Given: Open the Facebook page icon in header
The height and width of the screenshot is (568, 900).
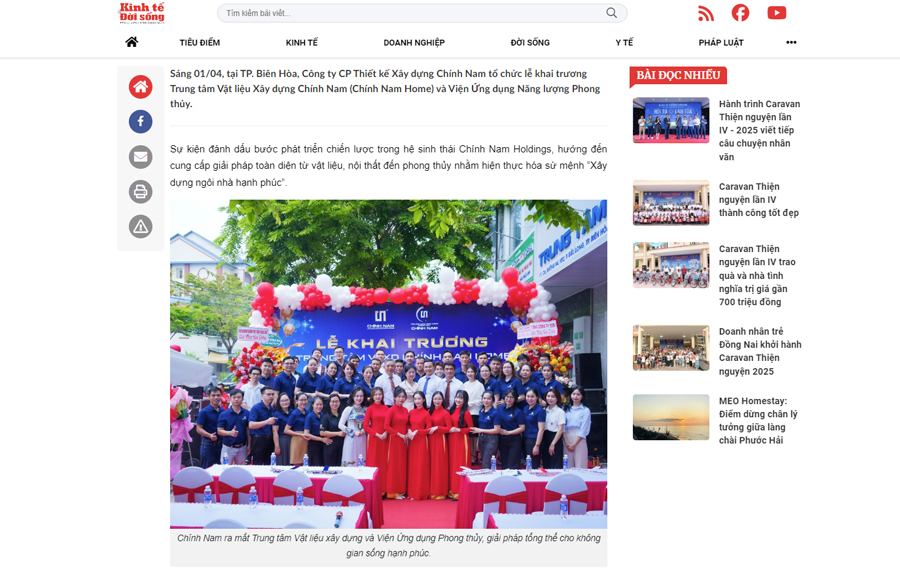Looking at the screenshot, I should 740,13.
